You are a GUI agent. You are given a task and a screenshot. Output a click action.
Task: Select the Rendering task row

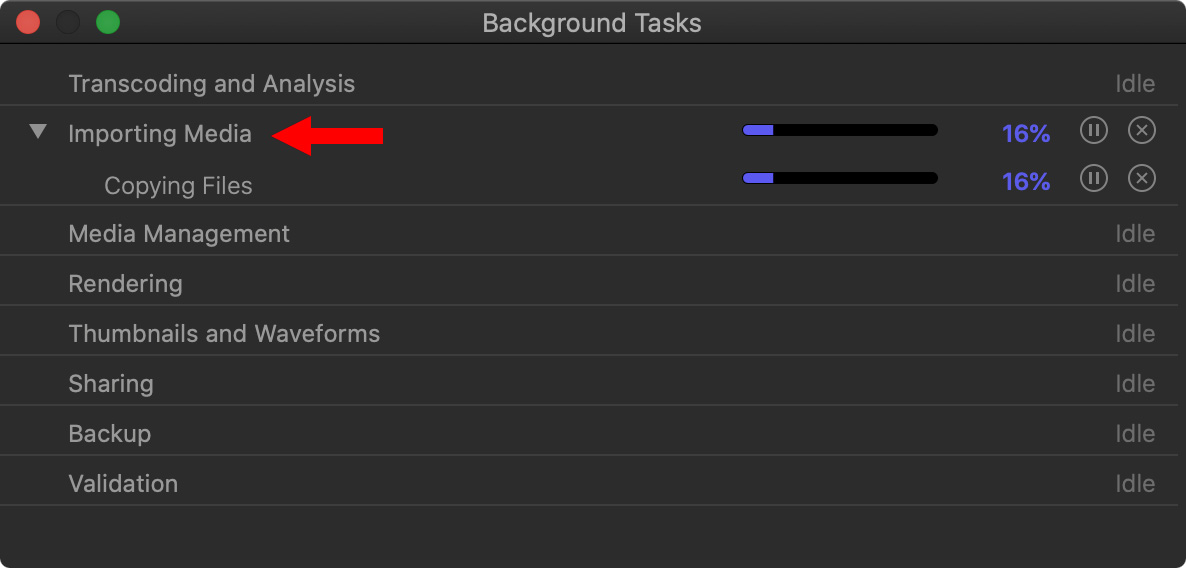click(593, 284)
